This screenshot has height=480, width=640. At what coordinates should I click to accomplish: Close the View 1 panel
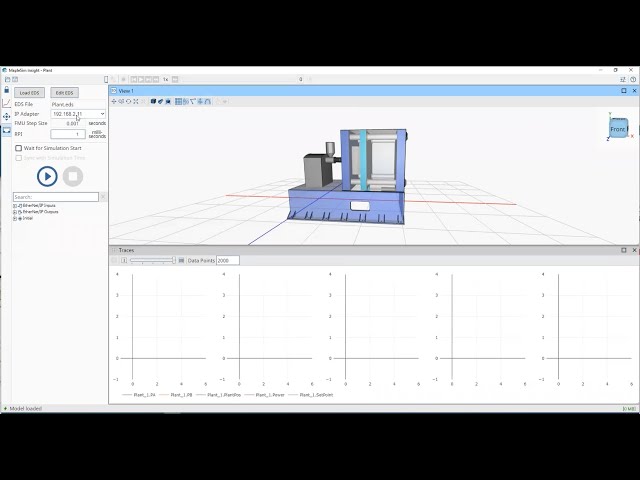pos(634,91)
